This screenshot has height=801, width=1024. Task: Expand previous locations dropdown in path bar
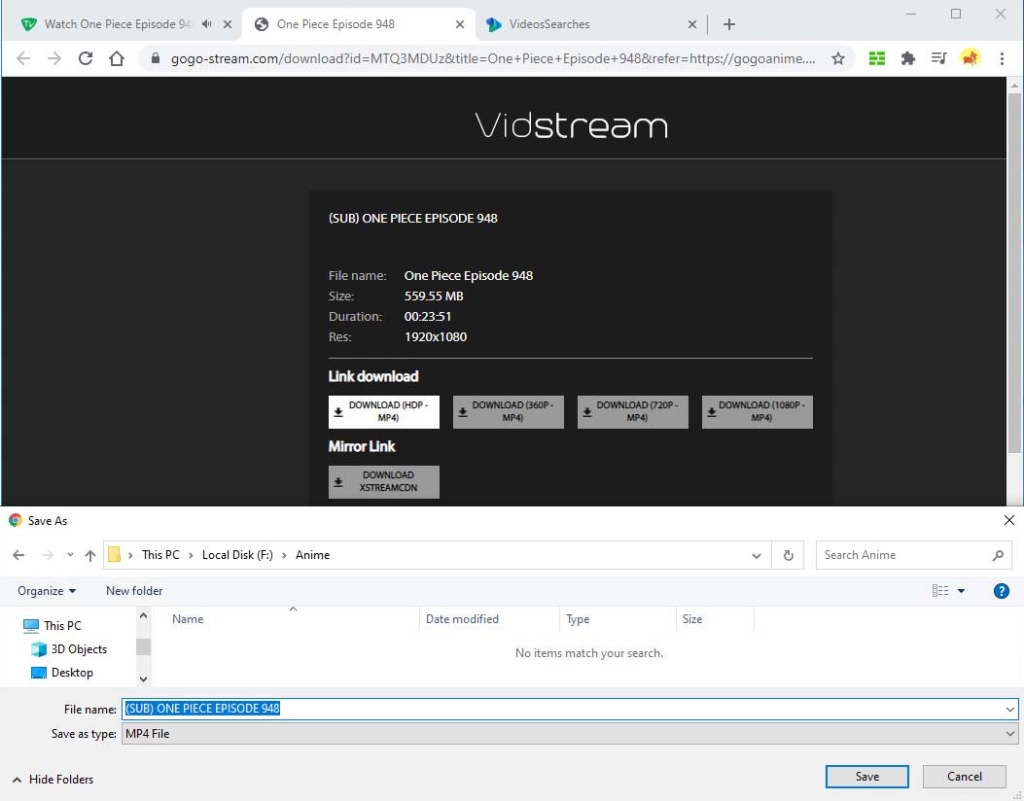click(756, 556)
